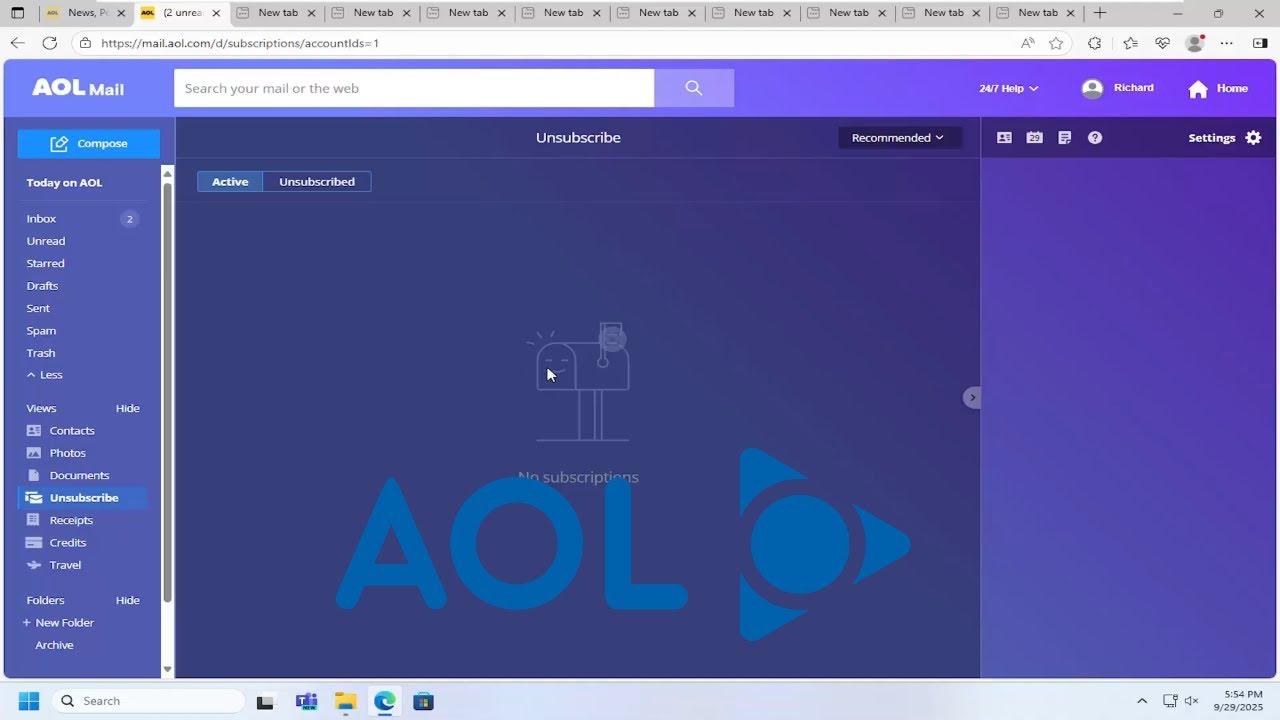Open Microsoft Teams from taskbar
This screenshot has width=1280, height=720.
pos(306,701)
